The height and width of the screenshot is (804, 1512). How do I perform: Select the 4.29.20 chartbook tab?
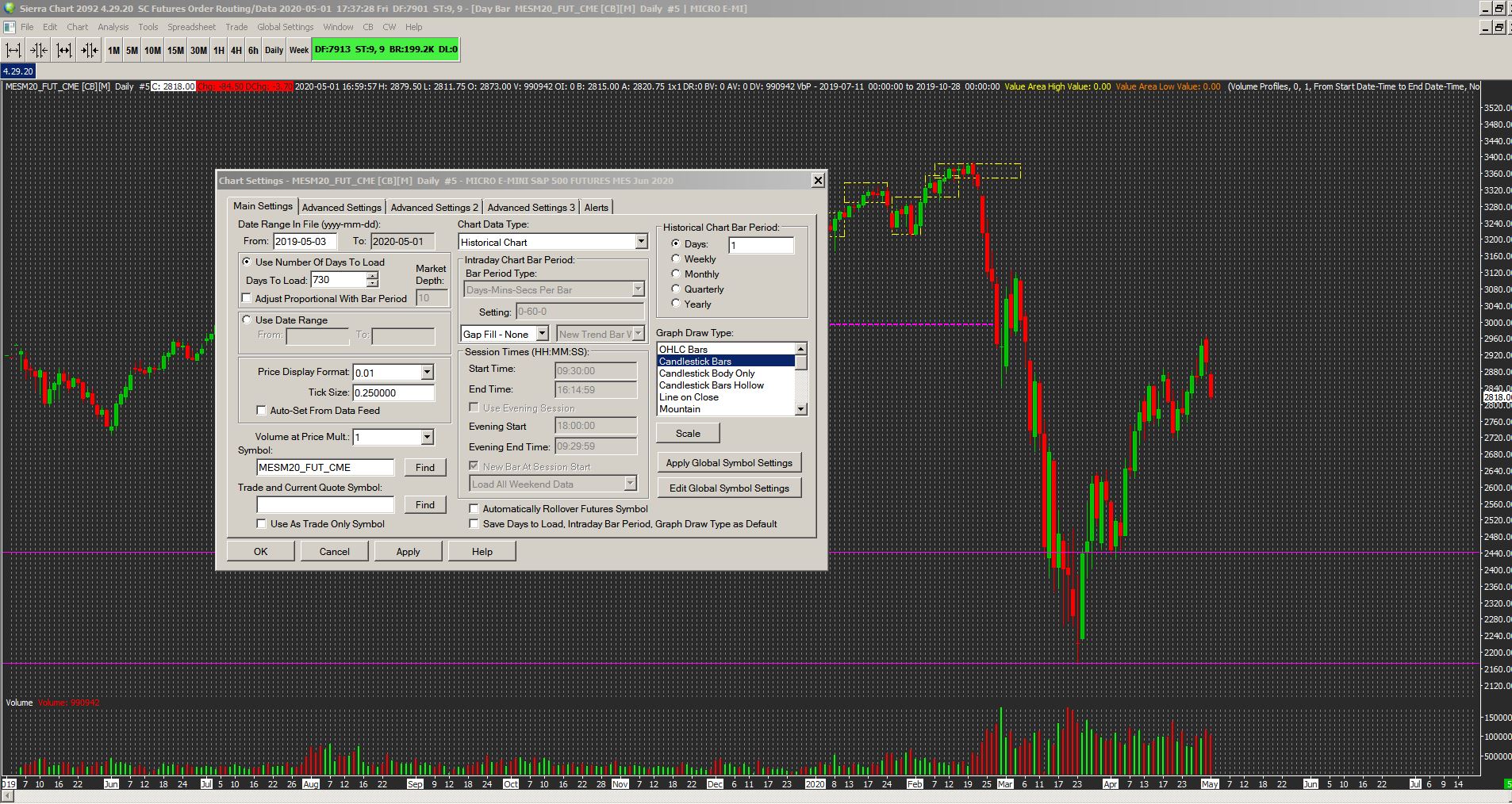(17, 71)
